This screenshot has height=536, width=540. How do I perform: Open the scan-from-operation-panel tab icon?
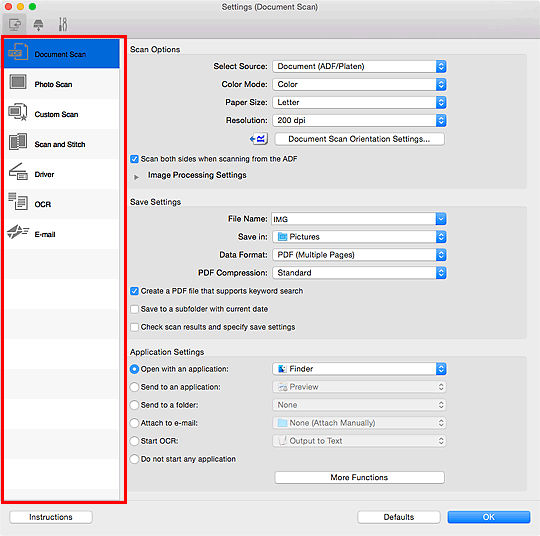tap(38, 25)
